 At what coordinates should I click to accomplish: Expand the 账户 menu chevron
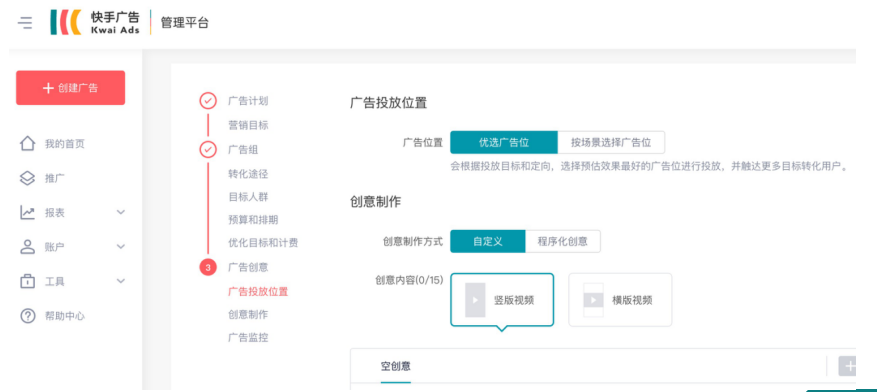[x=121, y=247]
